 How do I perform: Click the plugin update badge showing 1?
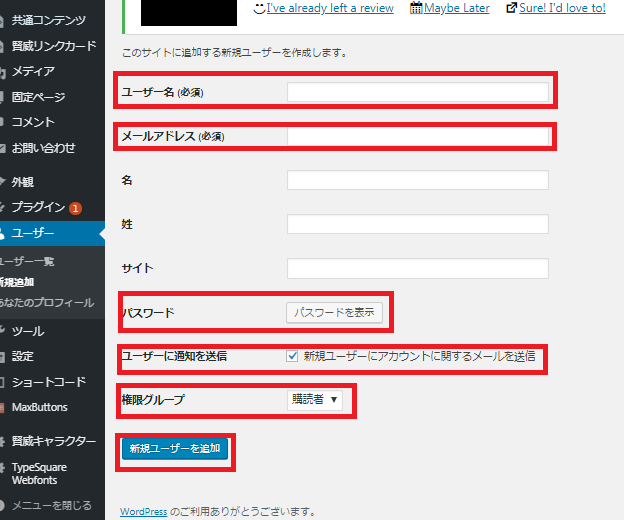(75, 208)
